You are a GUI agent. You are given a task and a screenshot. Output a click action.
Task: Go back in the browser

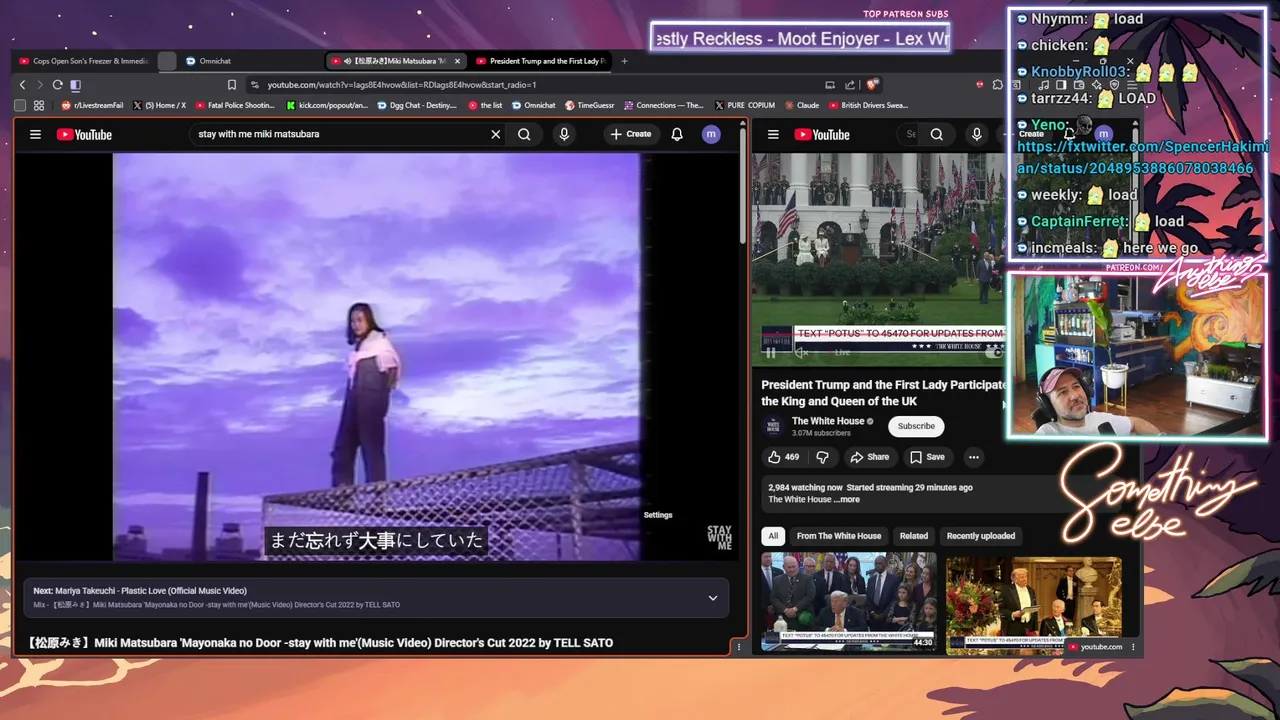[22, 85]
